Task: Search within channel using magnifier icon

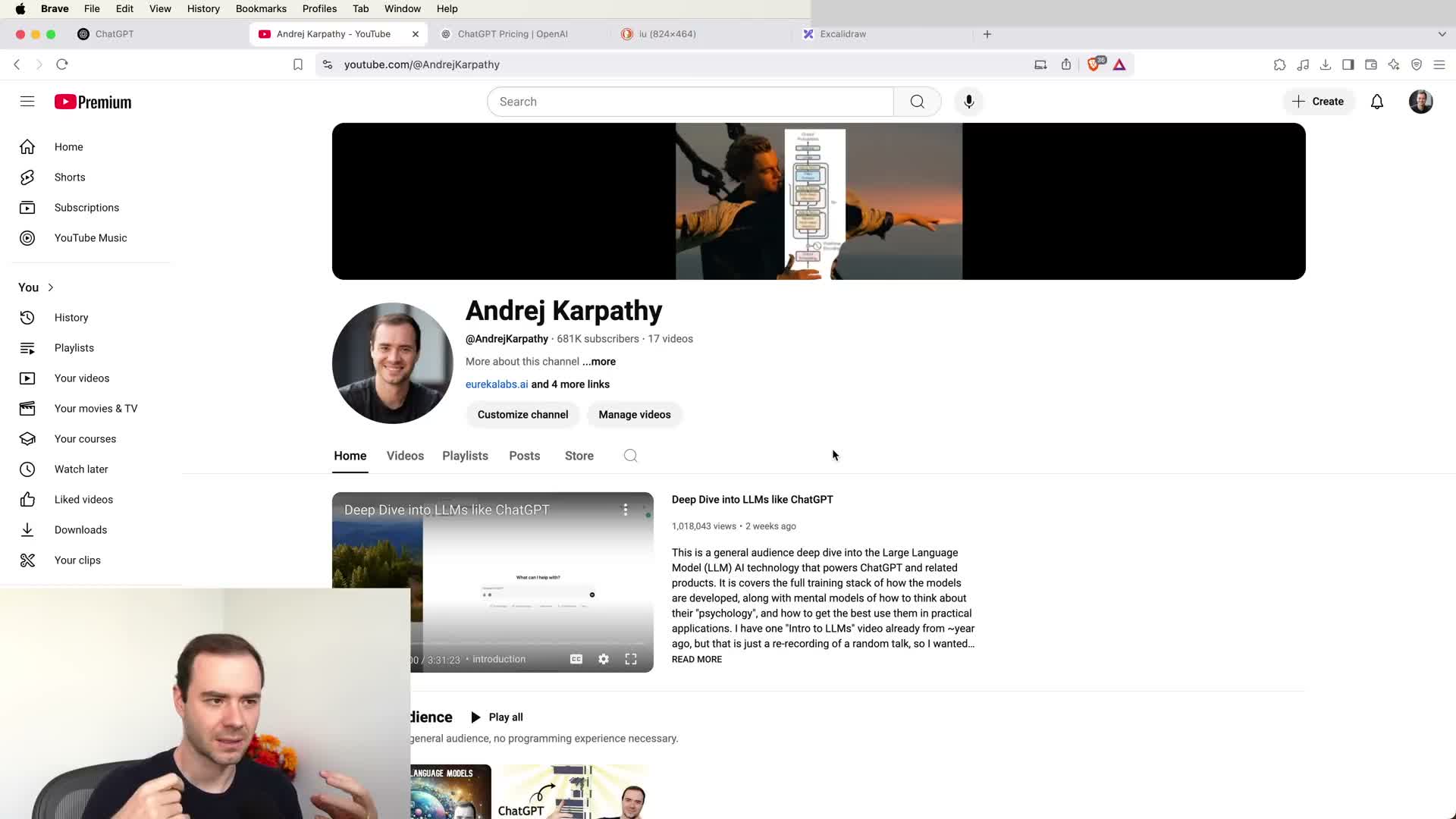Action: coord(630,456)
